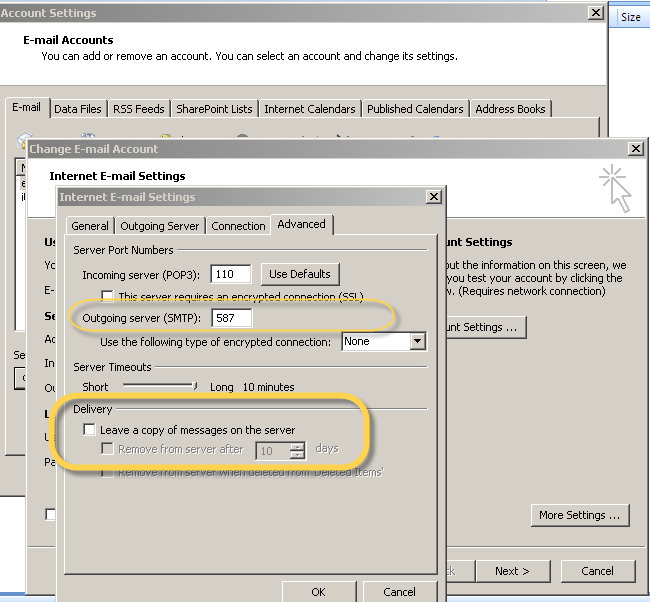Toggle 'Remove from server after' checkbox
The image size is (650, 602).
tap(107, 449)
